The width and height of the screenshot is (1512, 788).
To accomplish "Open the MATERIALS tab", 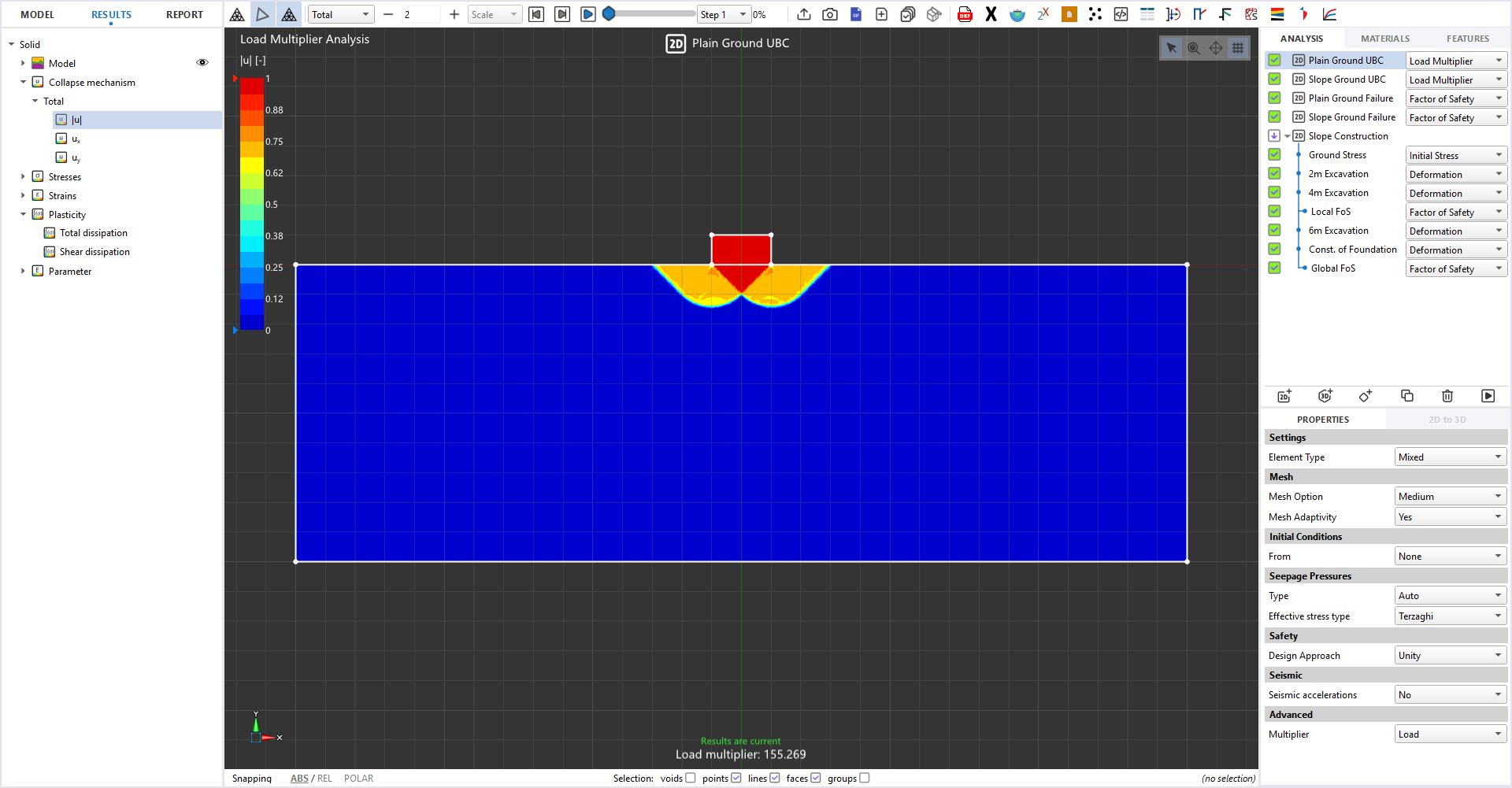I will click(1385, 39).
